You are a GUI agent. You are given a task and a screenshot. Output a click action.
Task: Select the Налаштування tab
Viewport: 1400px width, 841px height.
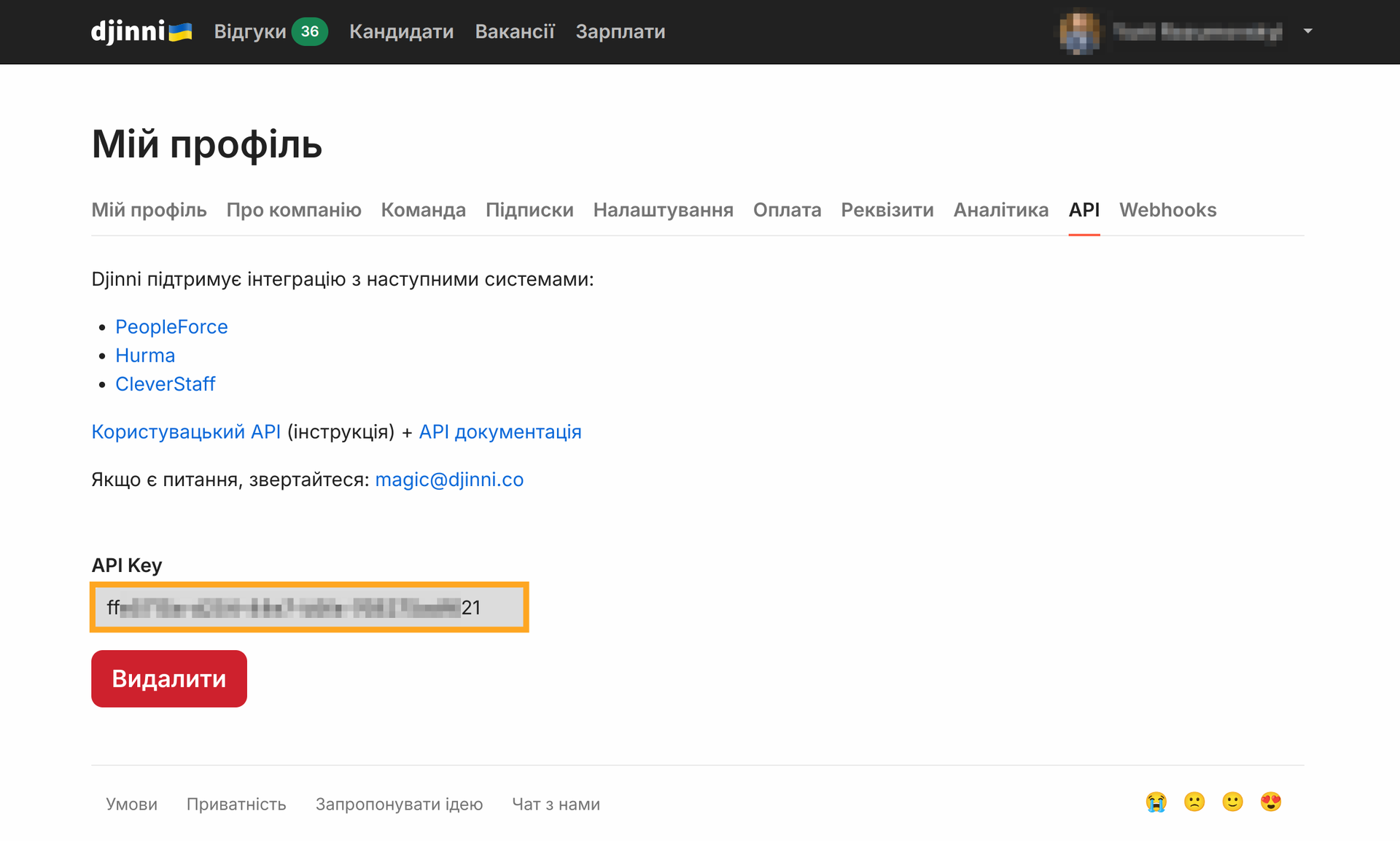pos(664,210)
